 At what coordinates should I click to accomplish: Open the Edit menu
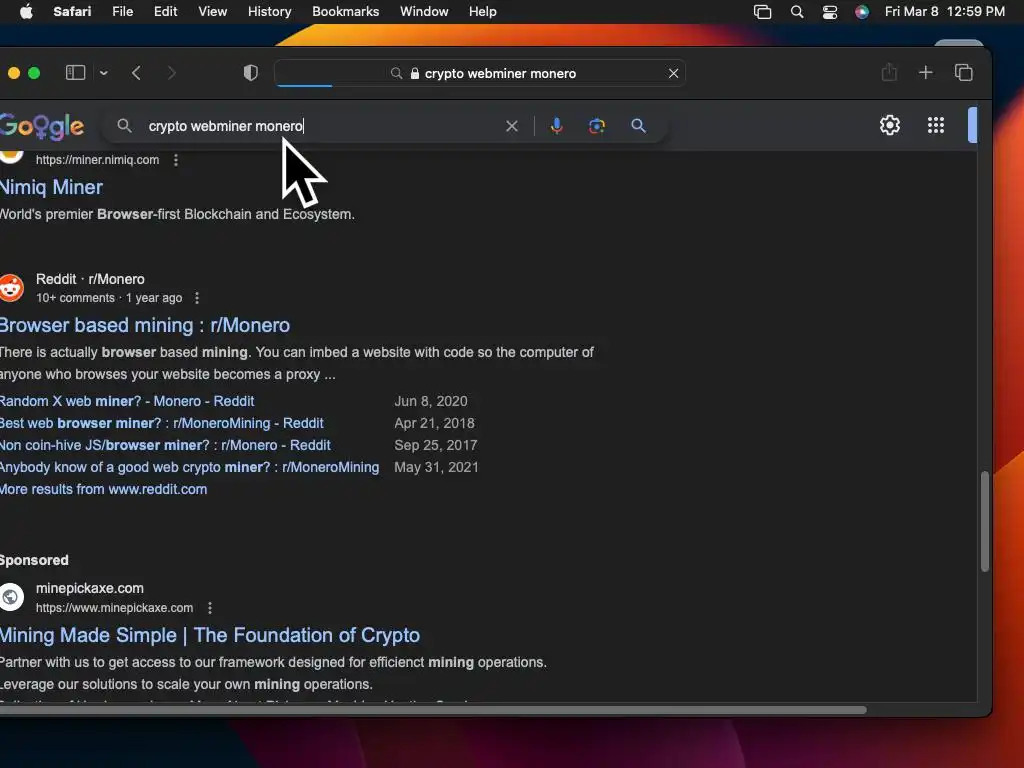tap(165, 12)
